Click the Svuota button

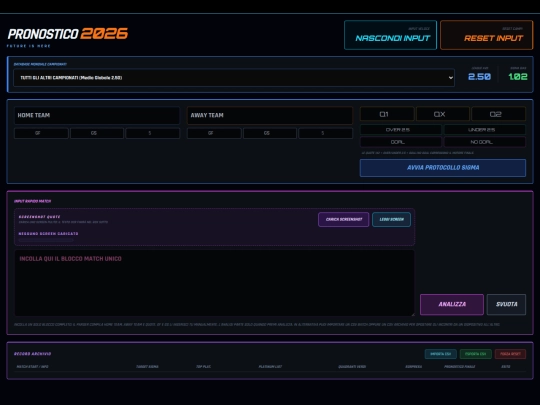pos(506,304)
